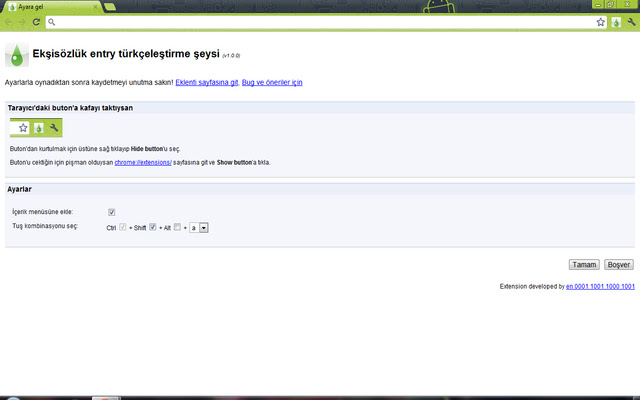This screenshot has height=400, width=640.
Task: Enable the Alt key checkbox
Action: 178,227
